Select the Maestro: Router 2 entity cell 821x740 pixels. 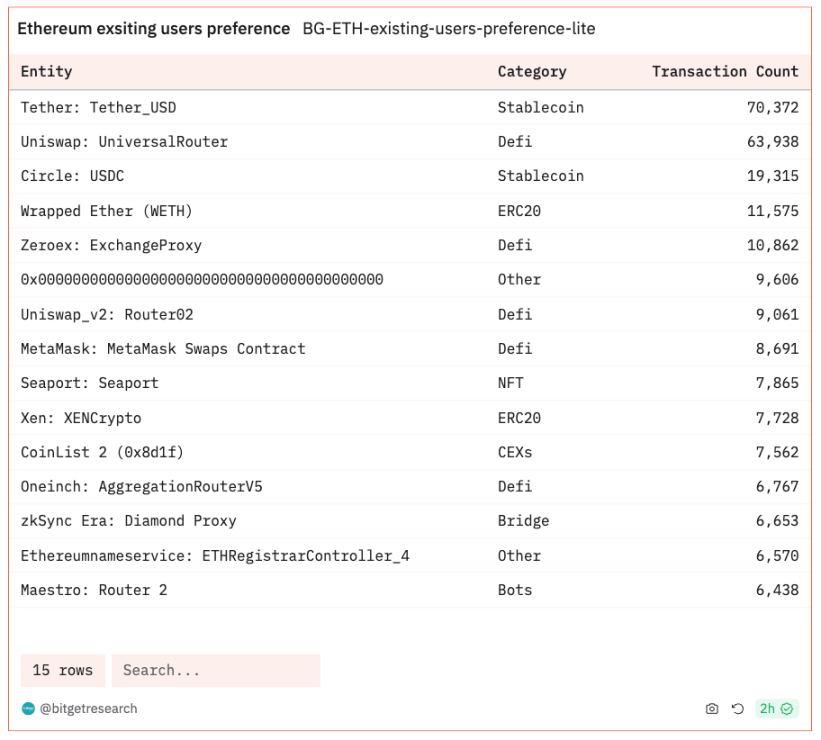coord(94,590)
